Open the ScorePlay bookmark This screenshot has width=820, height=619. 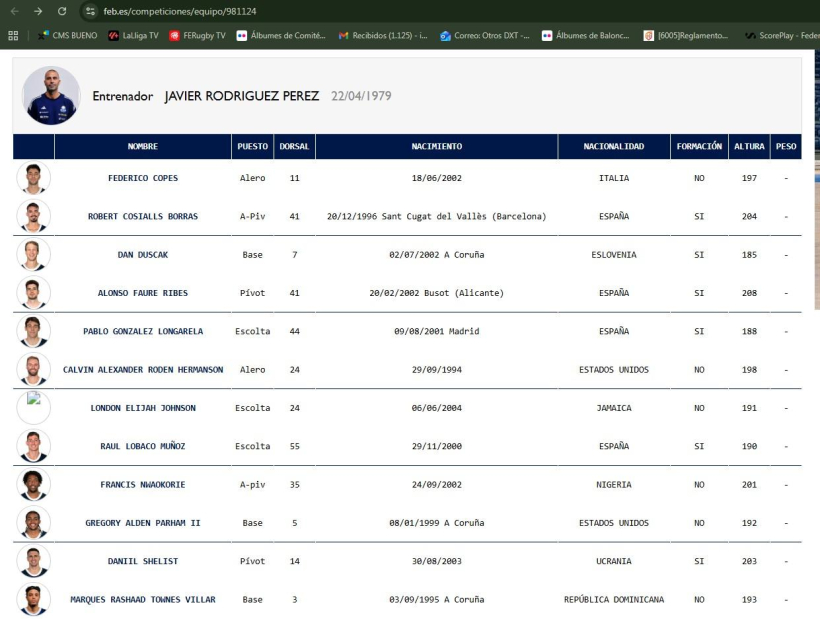782,36
